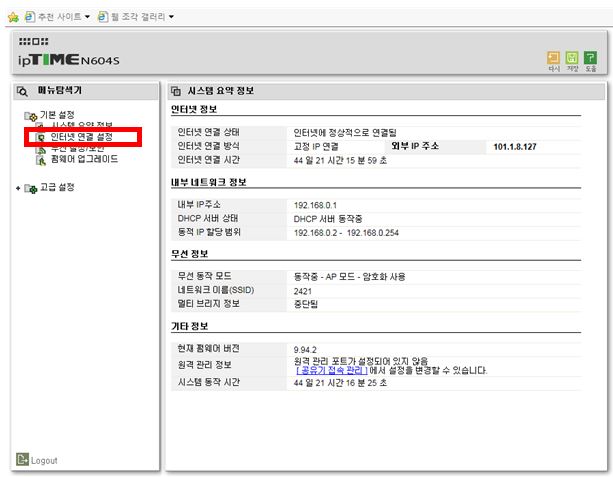This screenshot has height=477, width=613.
Task: Click the favorites star icon
Action: click(12, 16)
